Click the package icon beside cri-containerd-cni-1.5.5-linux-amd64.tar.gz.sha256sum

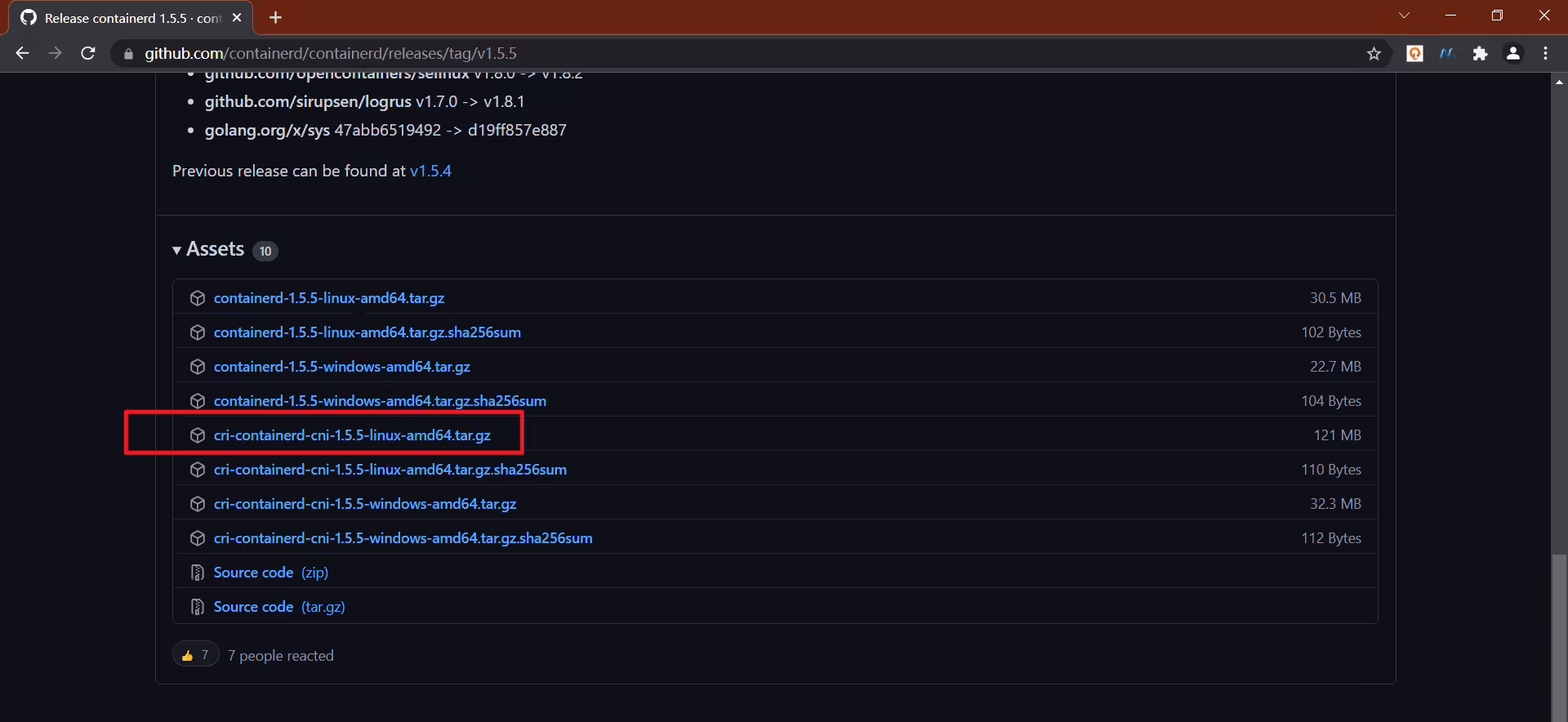(197, 470)
